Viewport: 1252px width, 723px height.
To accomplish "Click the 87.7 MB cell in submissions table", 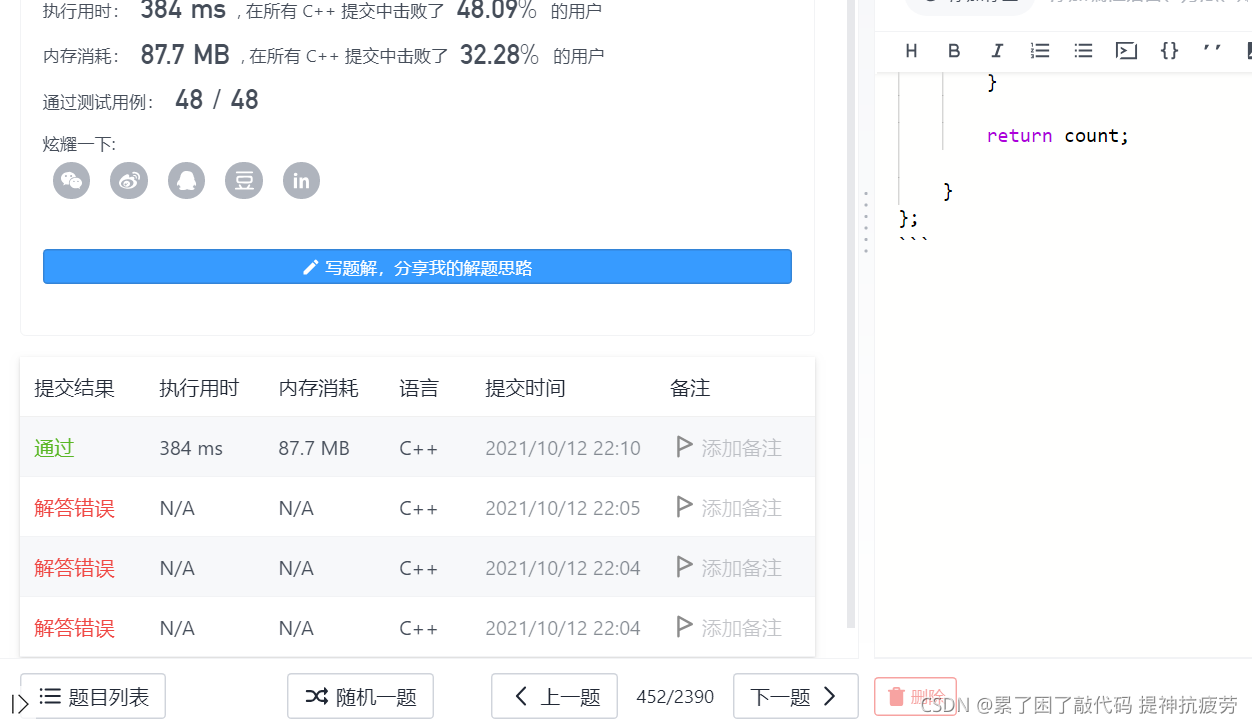I will (314, 448).
